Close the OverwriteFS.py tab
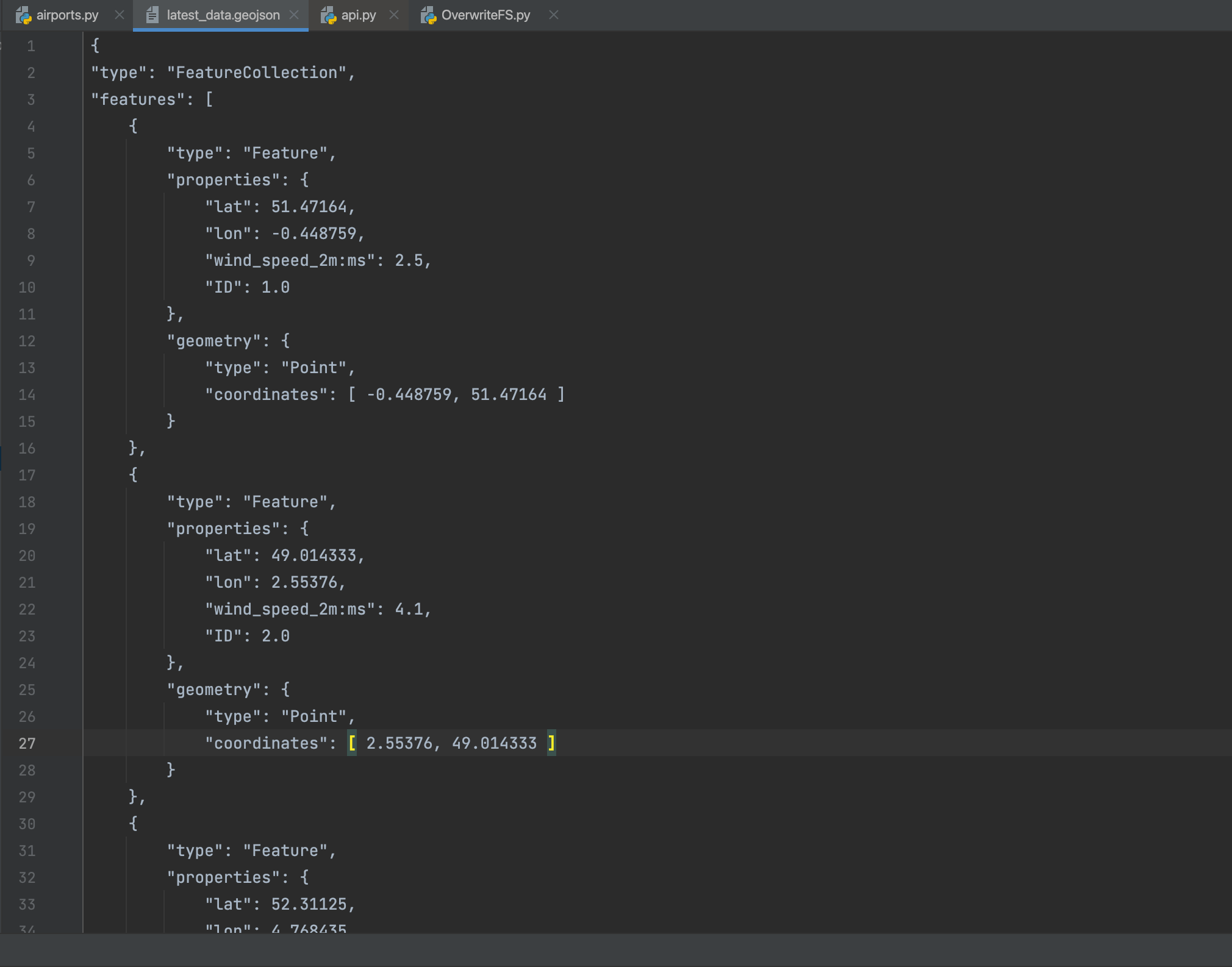This screenshot has width=1232, height=967. (x=553, y=15)
